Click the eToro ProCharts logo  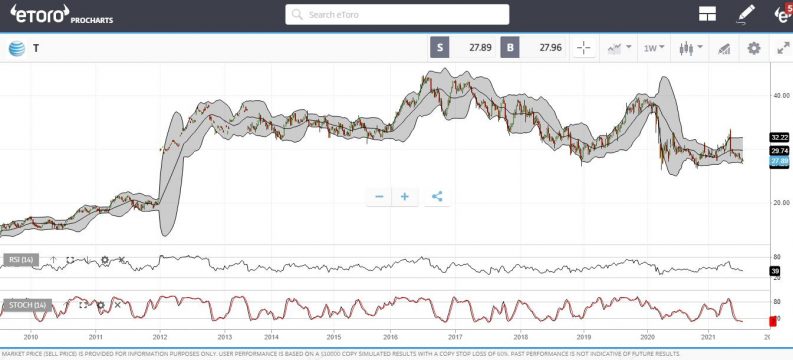click(x=61, y=15)
